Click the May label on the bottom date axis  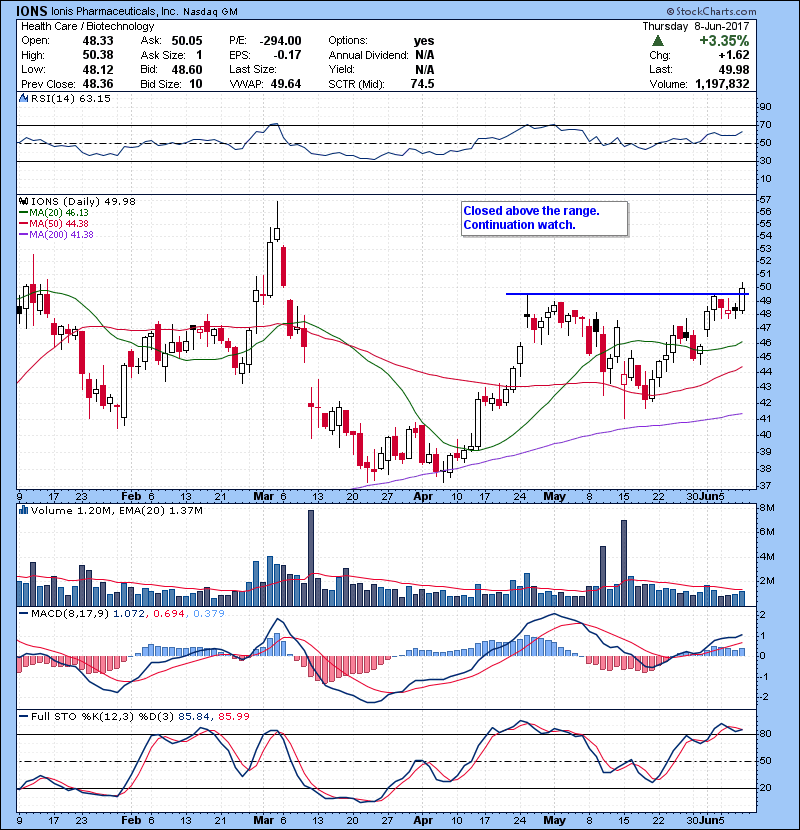tap(554, 820)
